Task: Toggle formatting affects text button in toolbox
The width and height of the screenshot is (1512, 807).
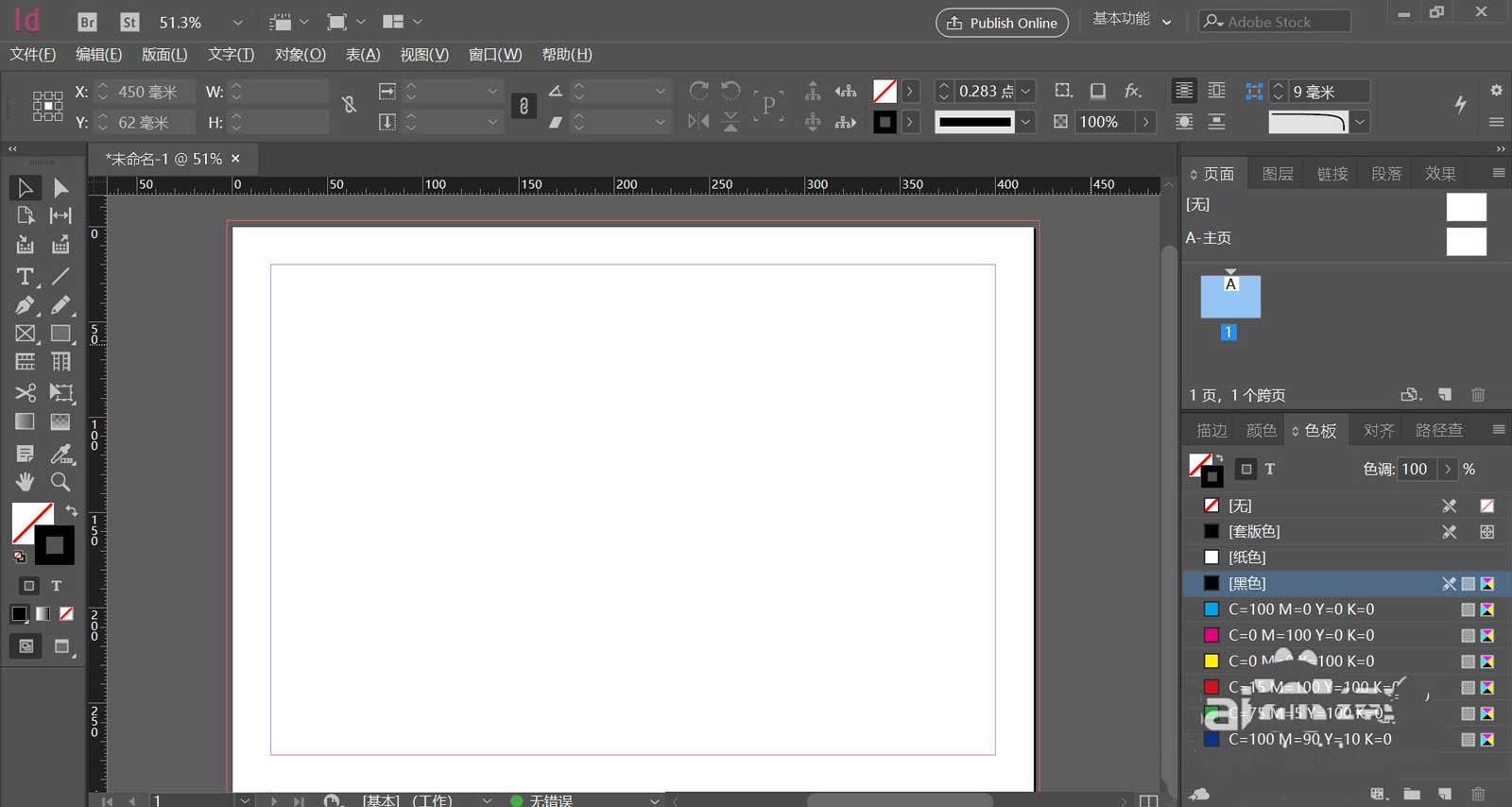Action: click(56, 586)
